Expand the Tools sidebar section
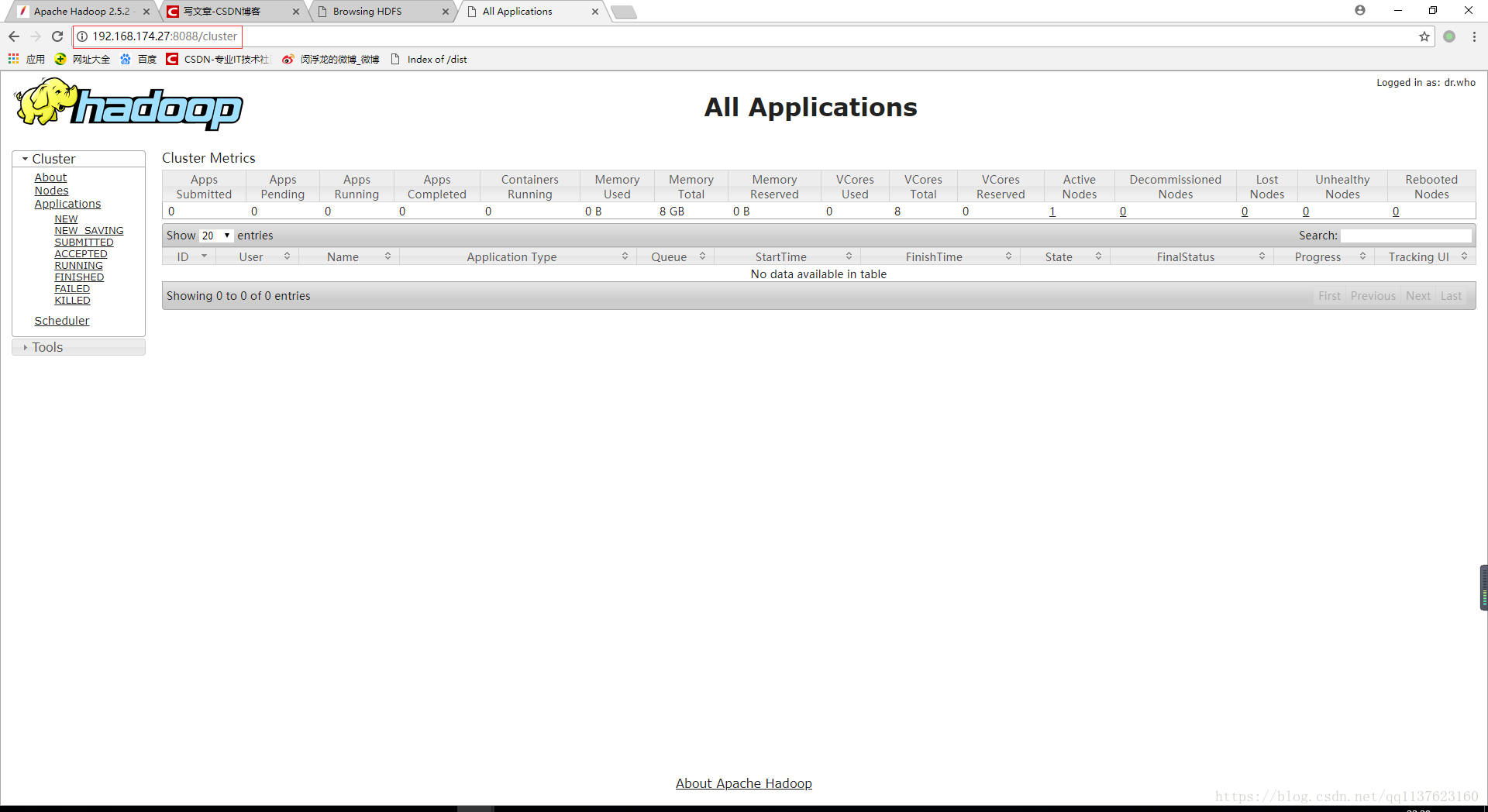This screenshot has width=1488, height=812. (x=79, y=347)
